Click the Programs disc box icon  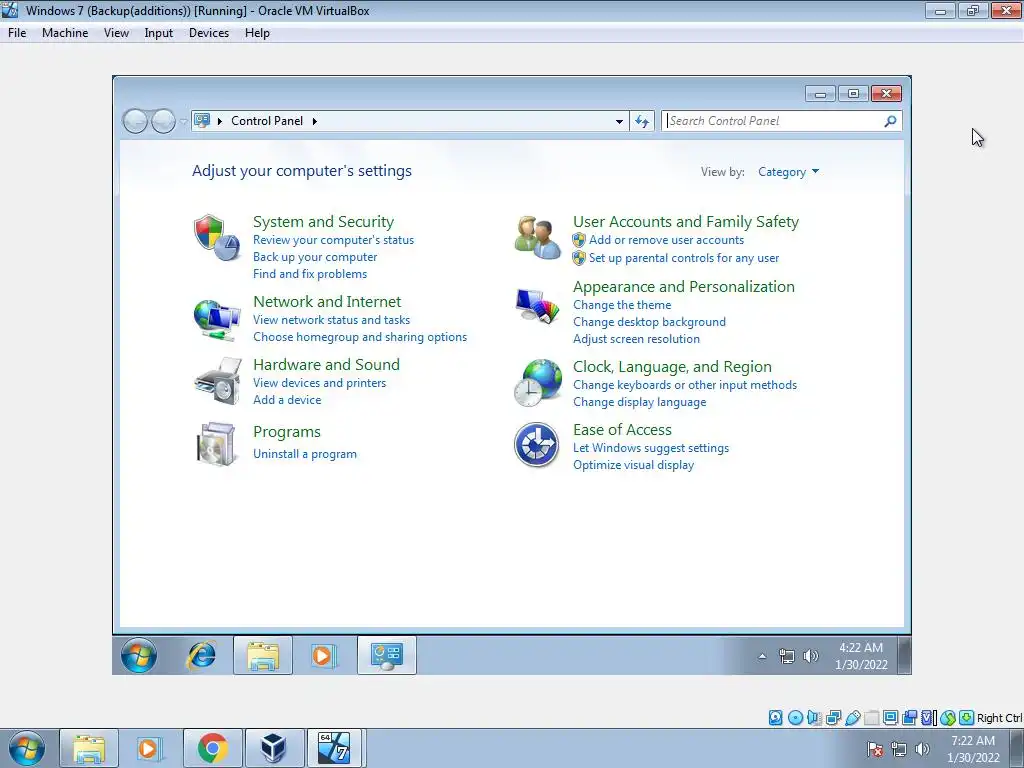tap(217, 445)
